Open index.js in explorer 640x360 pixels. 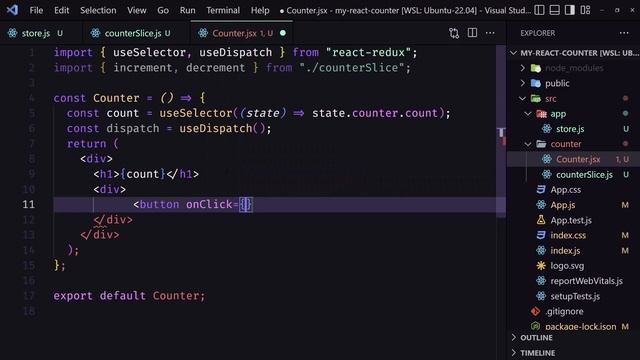[565, 251]
